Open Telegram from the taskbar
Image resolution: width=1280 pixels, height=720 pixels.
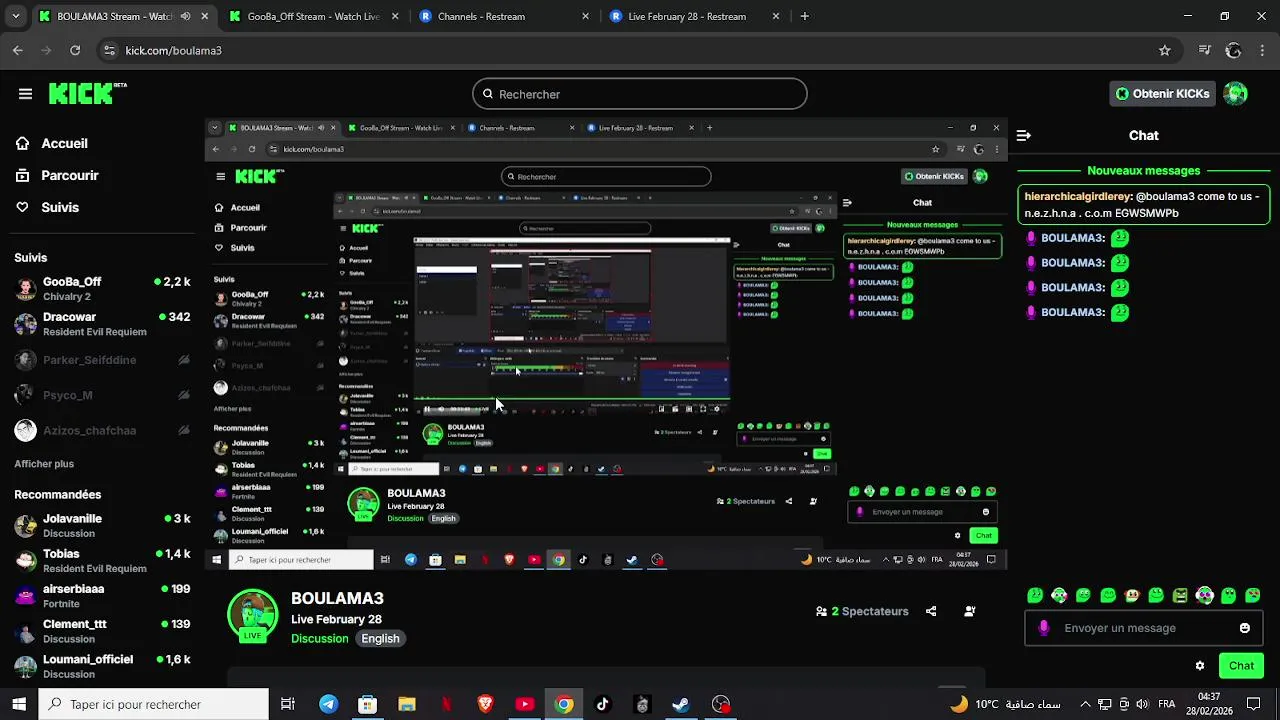[x=328, y=704]
